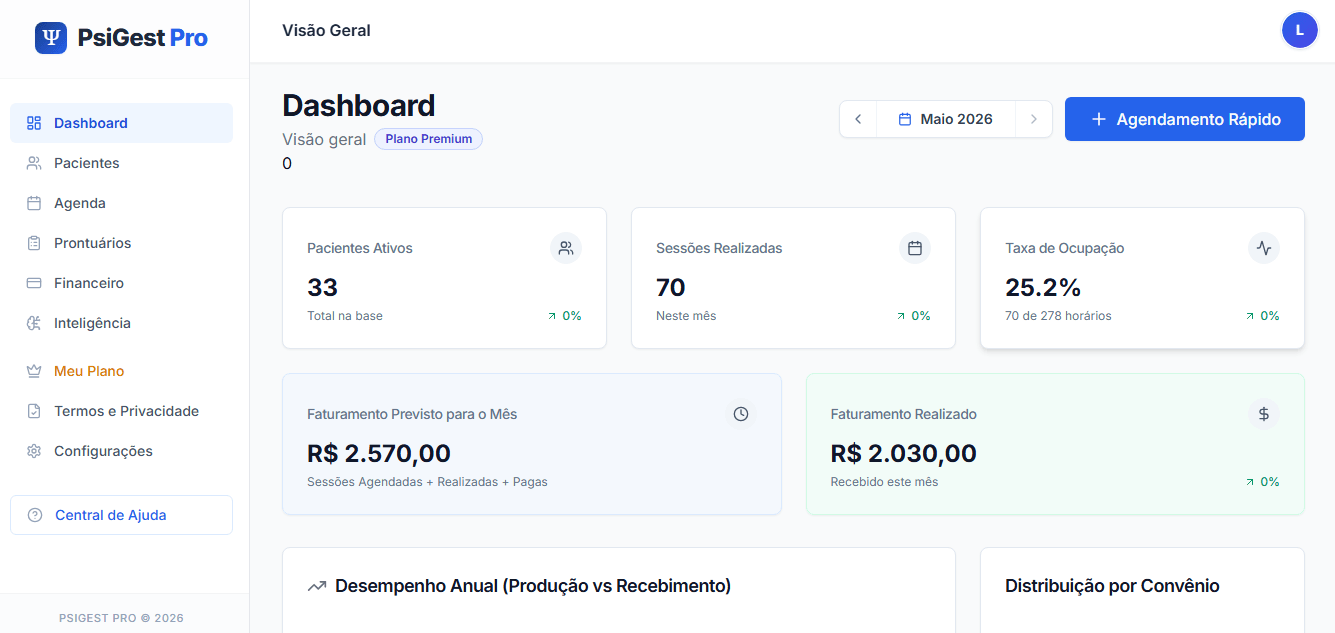This screenshot has height=633, width=1335.
Task: Select the amount R$ 2.570,00
Action: click(379, 454)
